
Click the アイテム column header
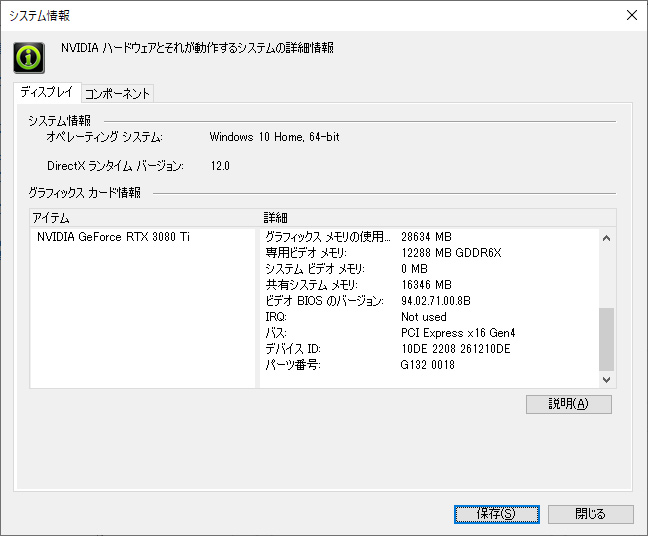pyautogui.click(x=144, y=218)
